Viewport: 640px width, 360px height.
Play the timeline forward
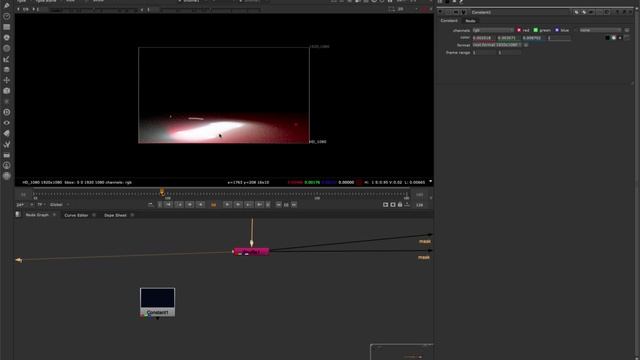[227, 204]
